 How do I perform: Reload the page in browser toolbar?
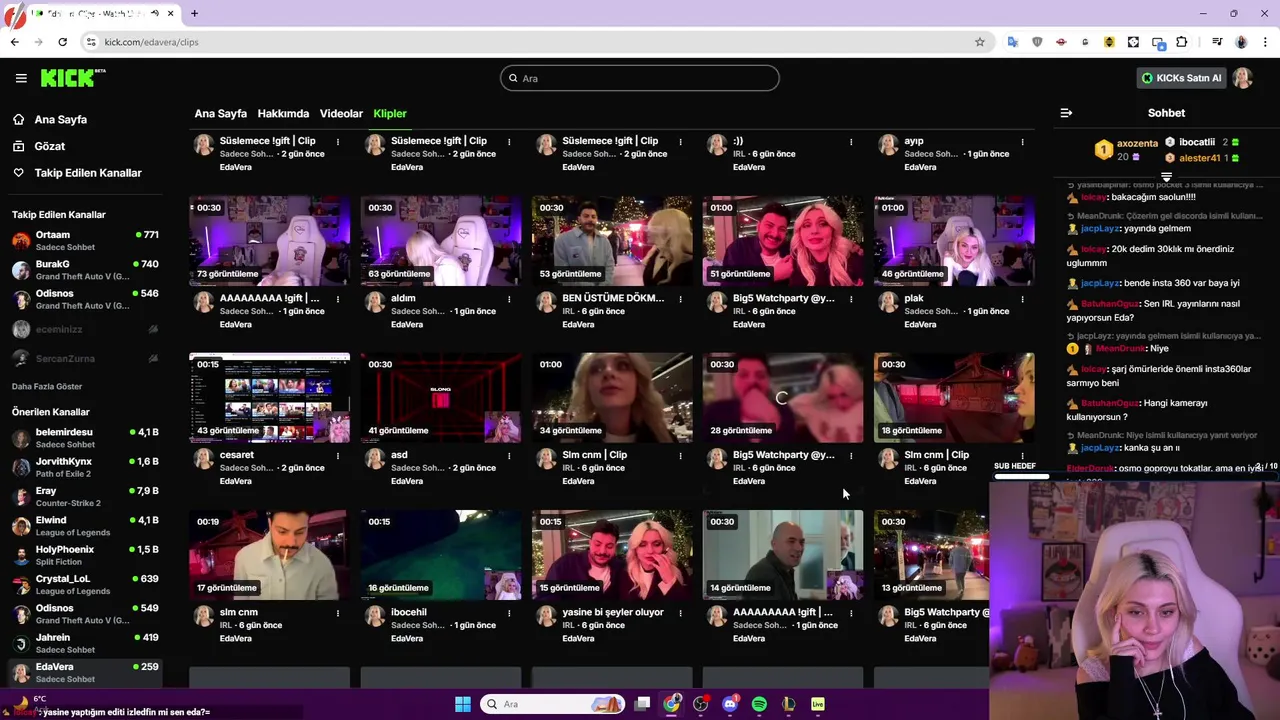pyautogui.click(x=62, y=42)
